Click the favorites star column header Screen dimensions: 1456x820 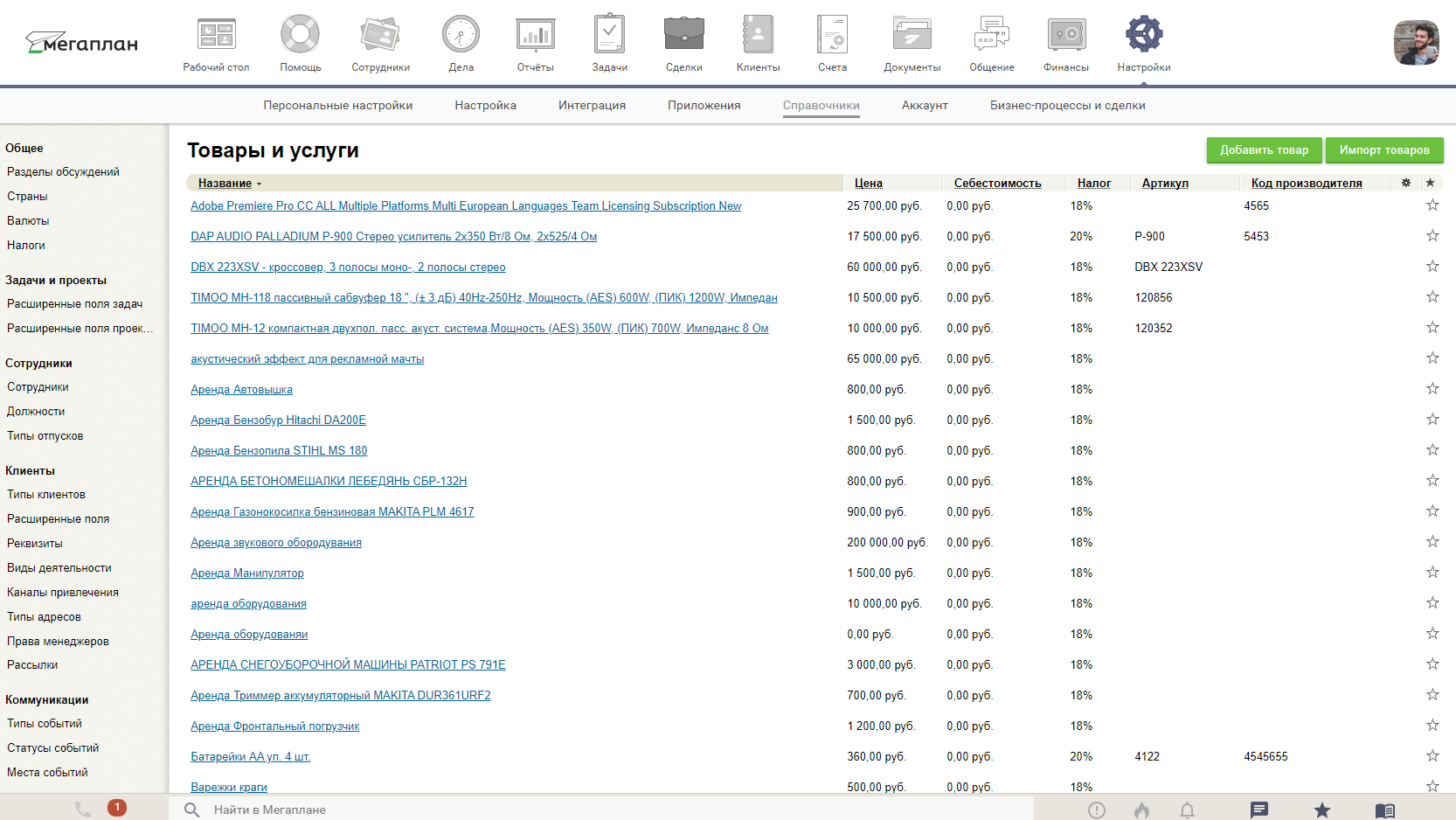pyautogui.click(x=1430, y=183)
